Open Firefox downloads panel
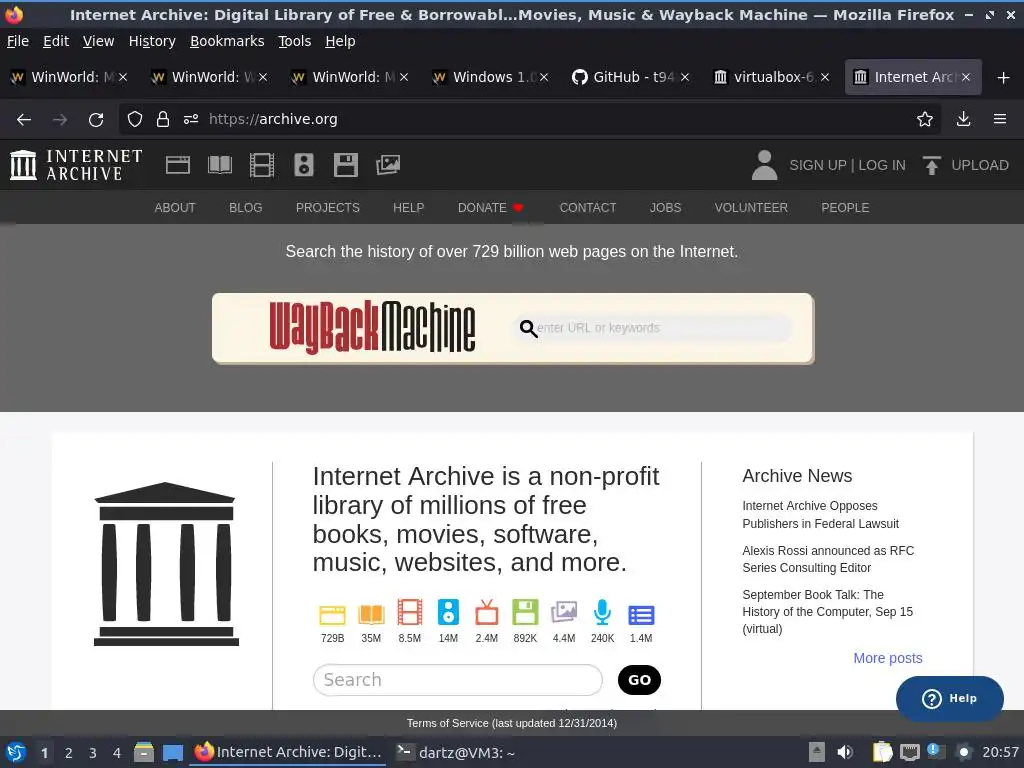This screenshot has width=1024, height=768. tap(963, 119)
